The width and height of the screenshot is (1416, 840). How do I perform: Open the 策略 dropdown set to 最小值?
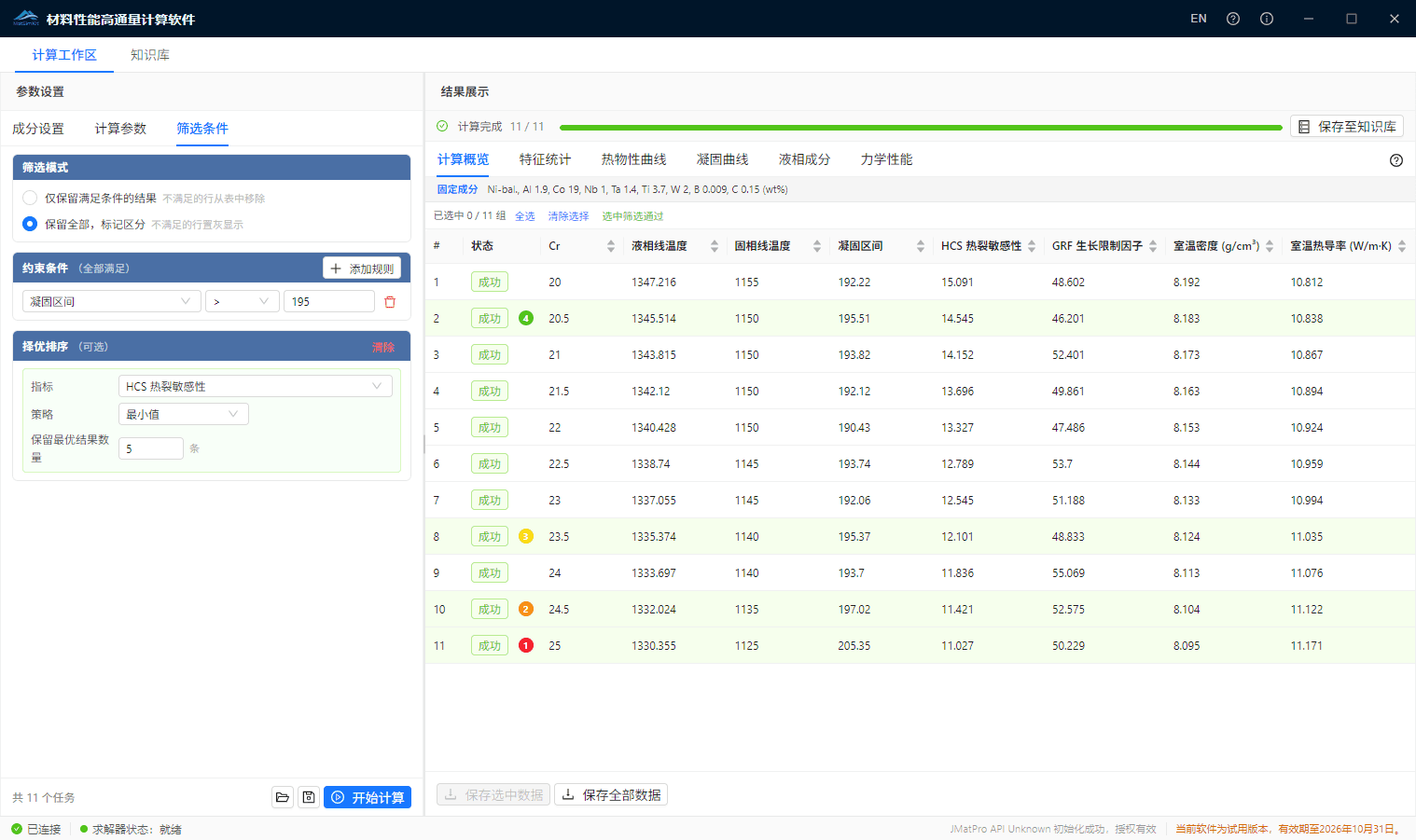point(183,413)
